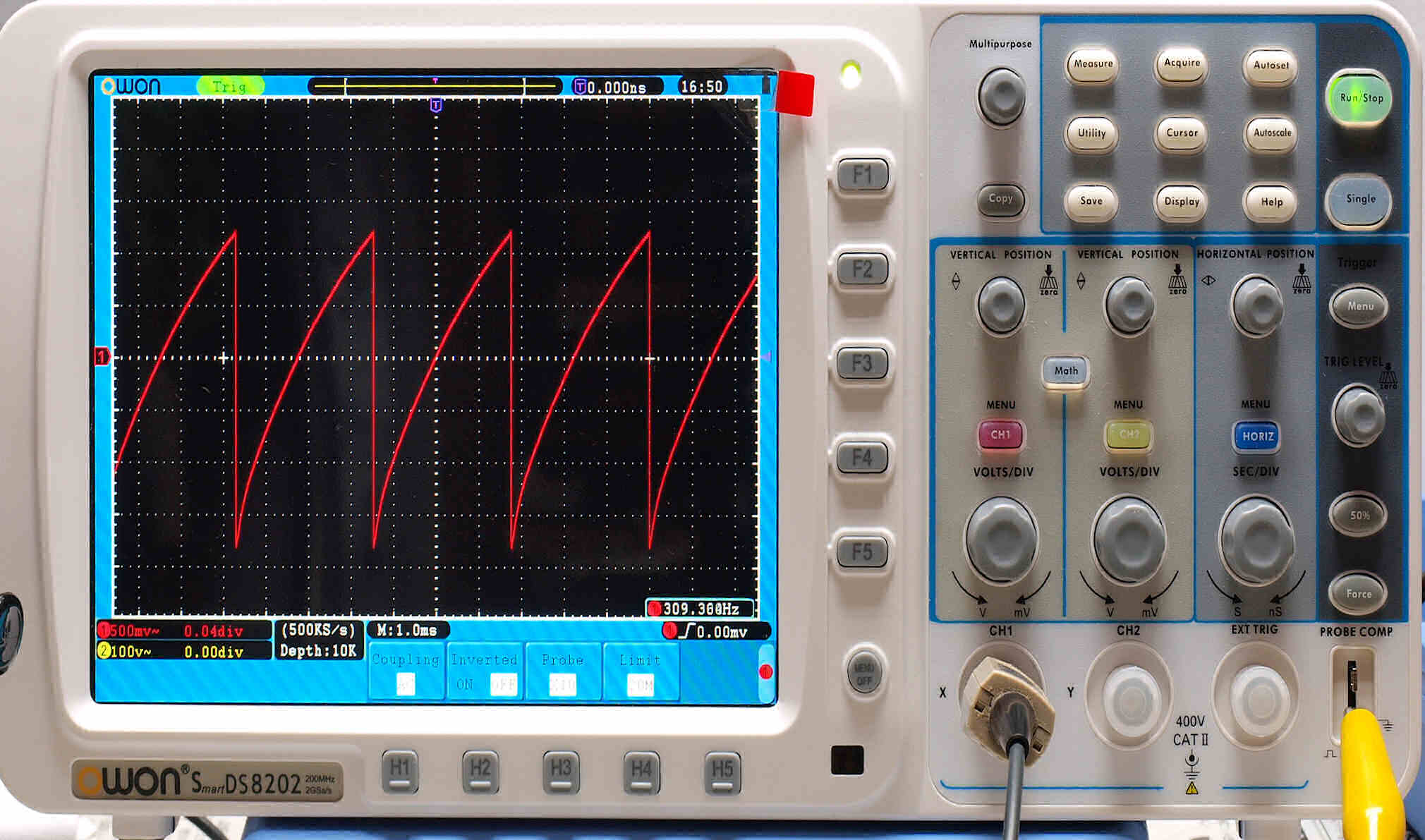Touch the Multipurpose knob

[1000, 97]
